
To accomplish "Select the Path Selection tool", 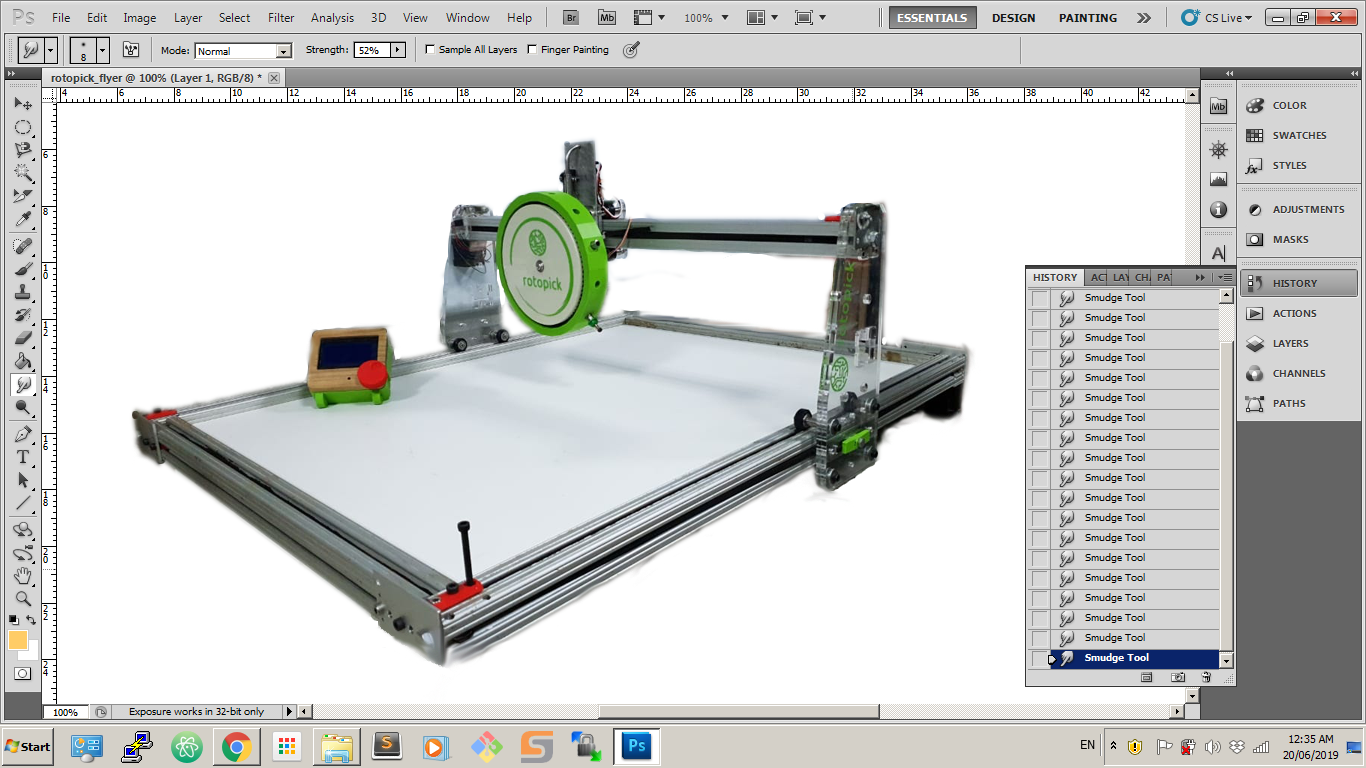I will 23,480.
